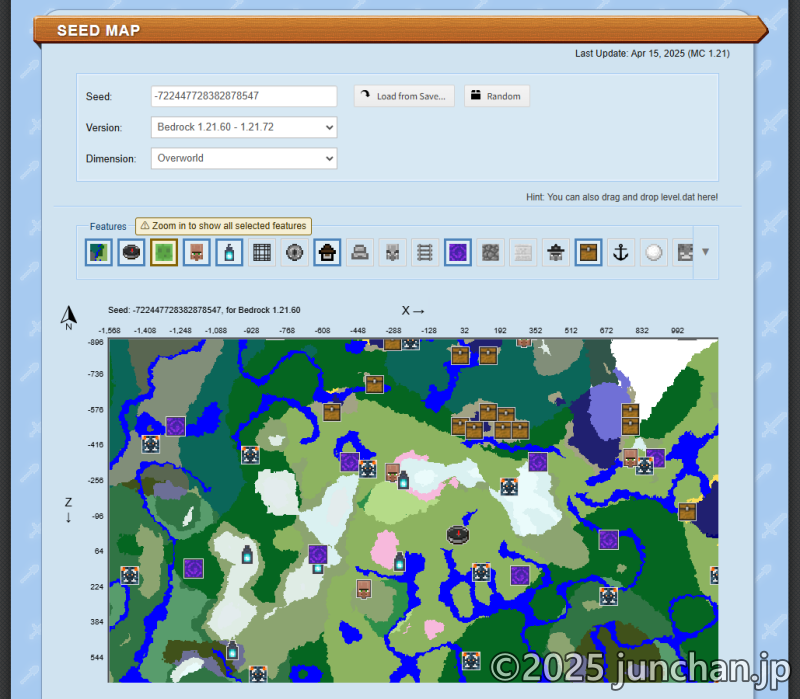The image size is (800, 699).
Task: Enable the gray ravager-head feature icon
Action: (392, 252)
